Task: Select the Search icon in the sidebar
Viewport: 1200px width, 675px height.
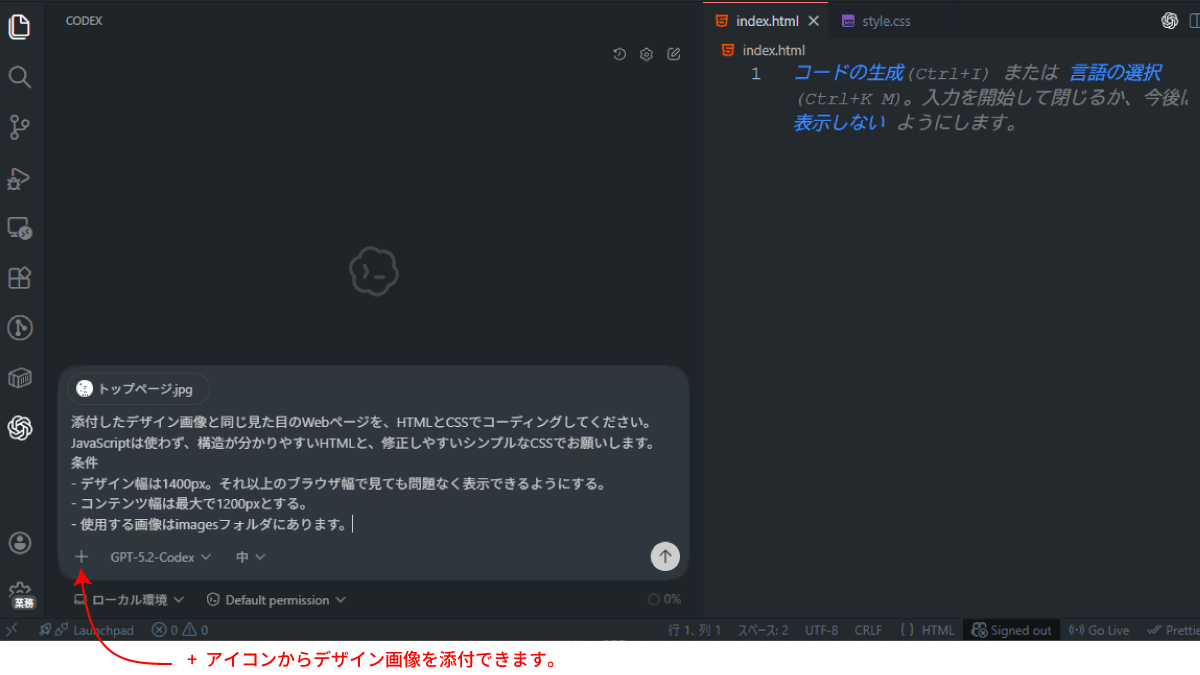Action: coord(21,77)
